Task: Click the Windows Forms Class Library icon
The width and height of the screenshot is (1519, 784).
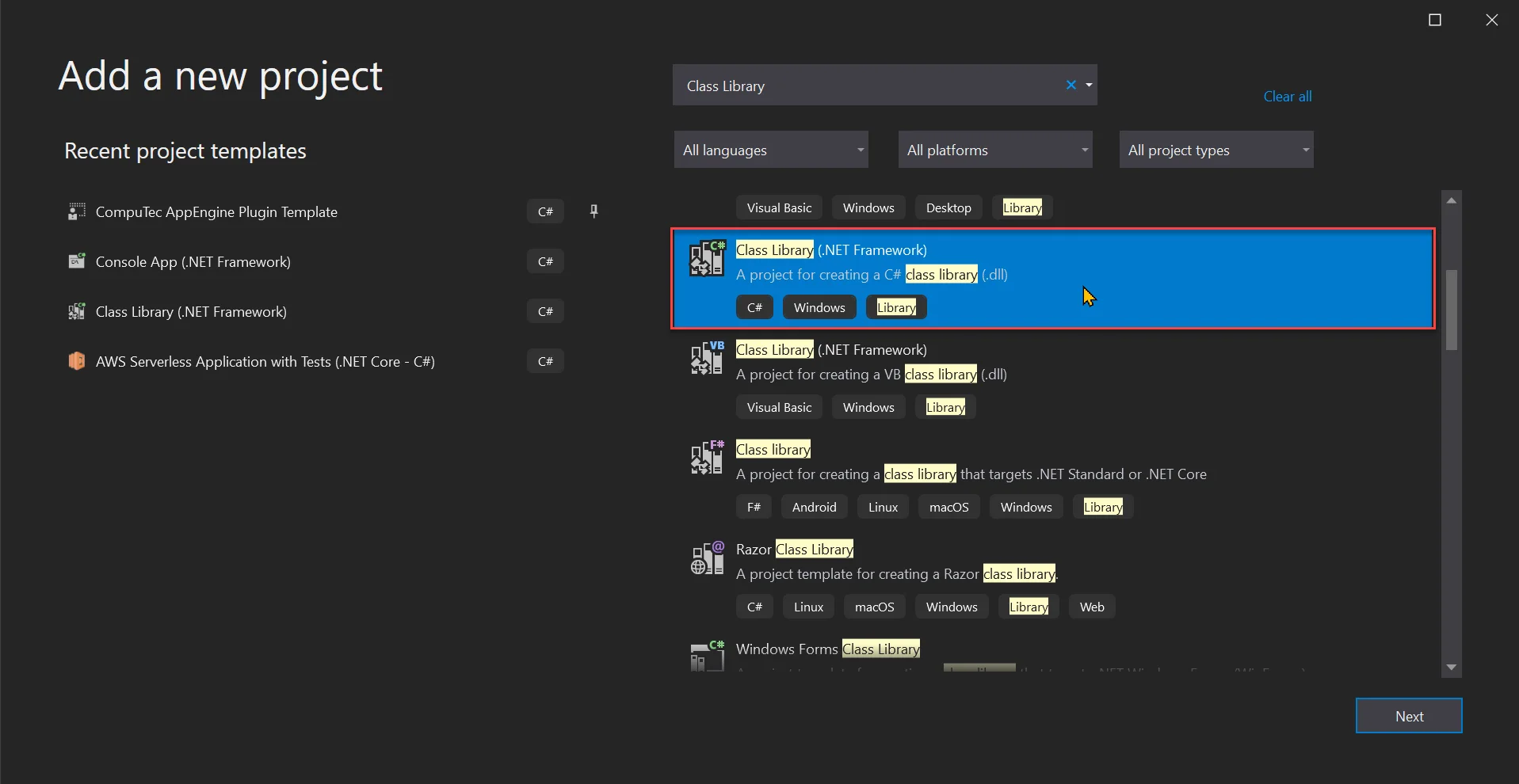Action: (x=706, y=656)
